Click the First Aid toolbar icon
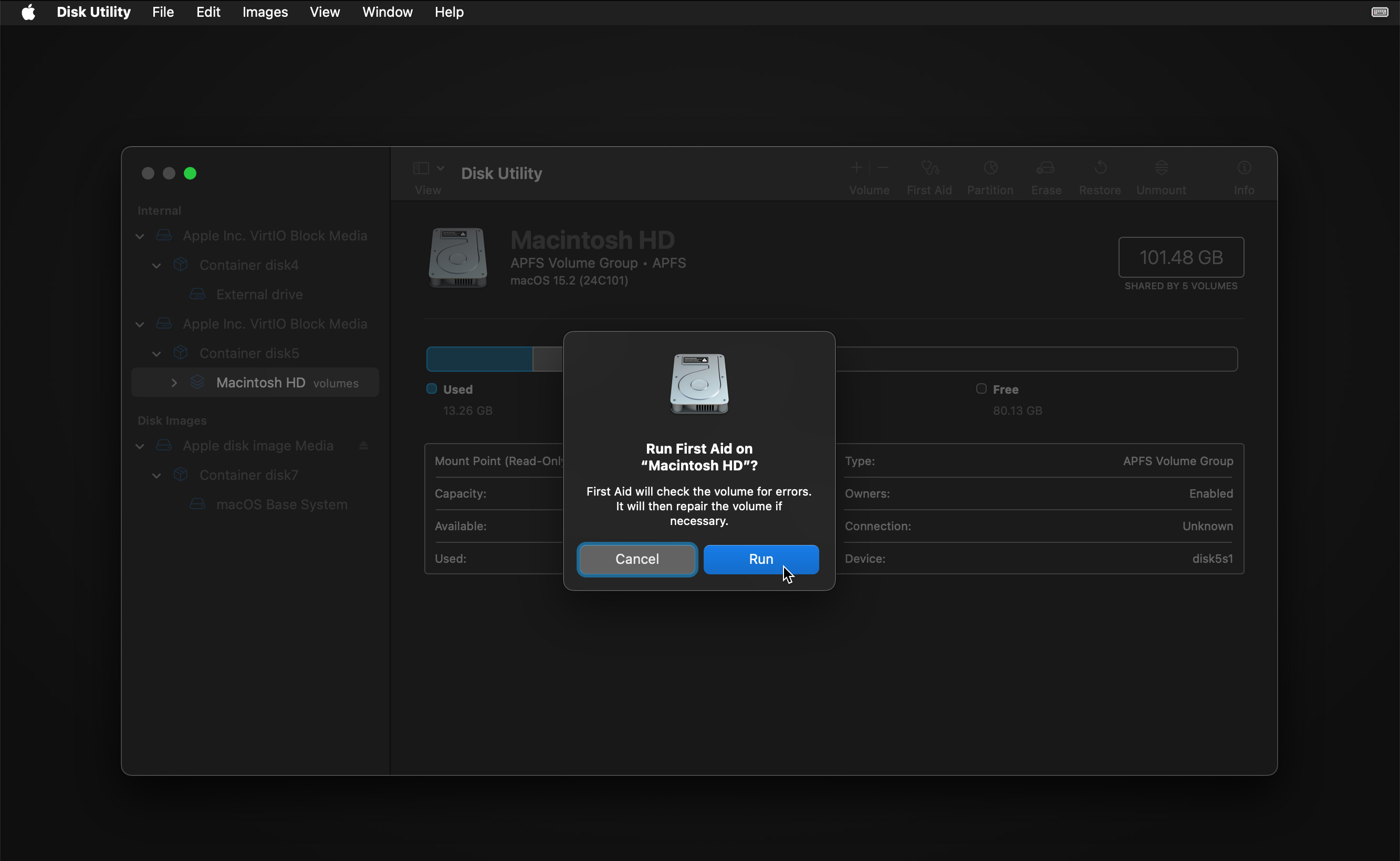Viewport: 1400px width, 861px height. point(929,168)
